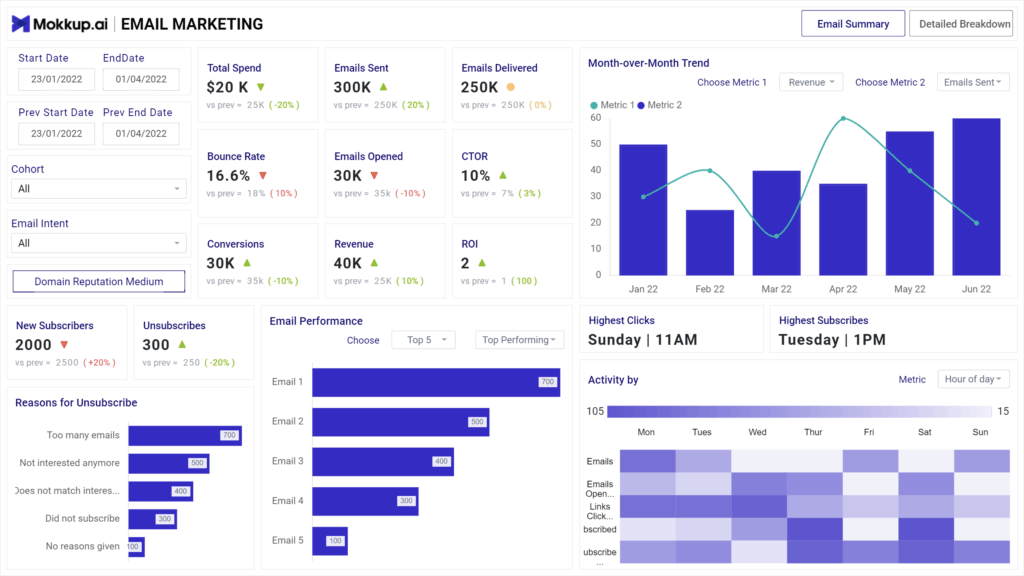Click the activity heatmap gradient legend bar
The image size is (1024, 576).
click(x=799, y=412)
